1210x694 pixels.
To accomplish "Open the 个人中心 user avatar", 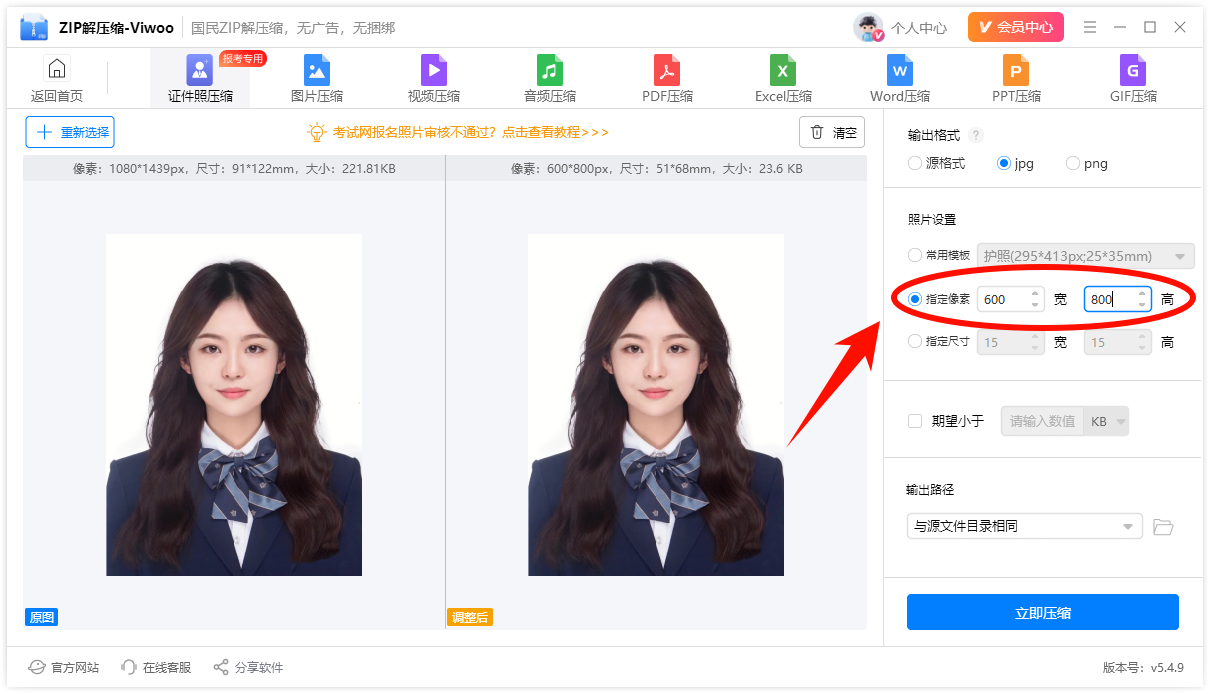I will [868, 28].
